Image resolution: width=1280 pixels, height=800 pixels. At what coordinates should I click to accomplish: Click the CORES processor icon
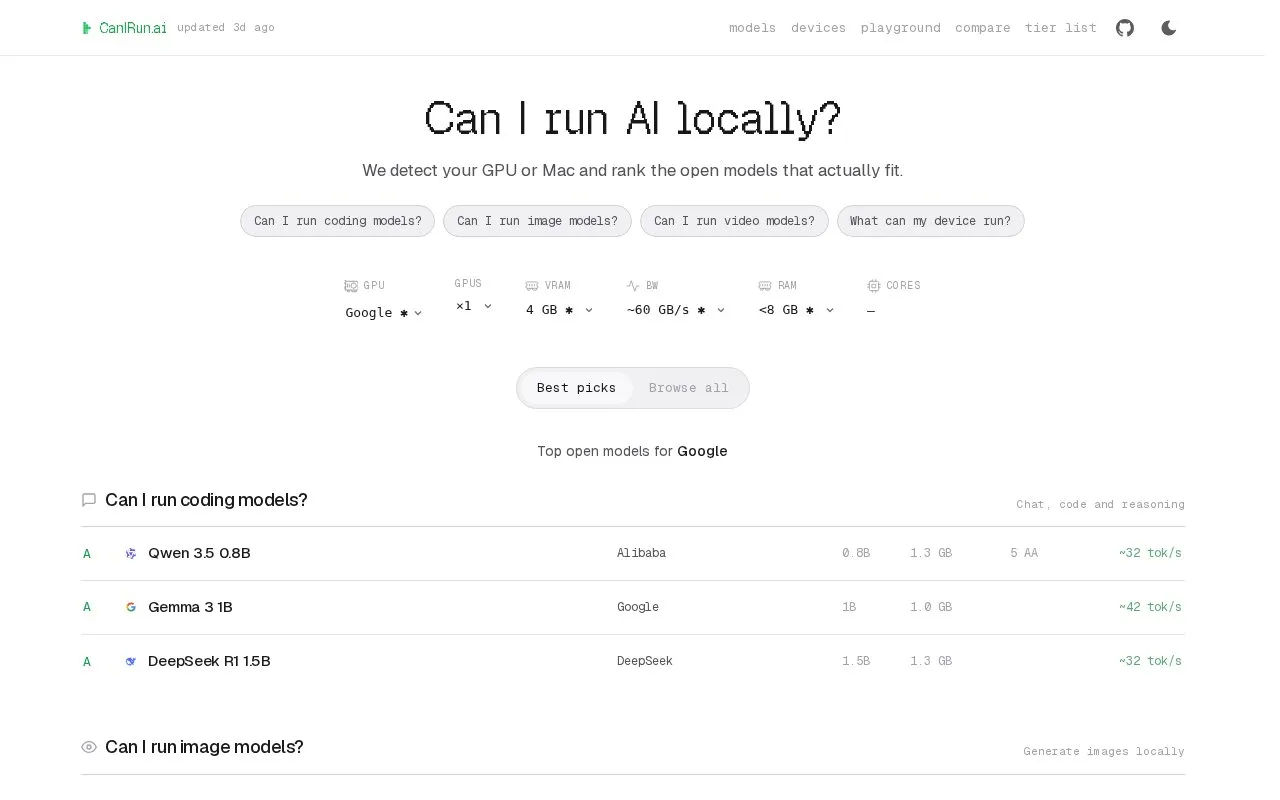pos(874,286)
